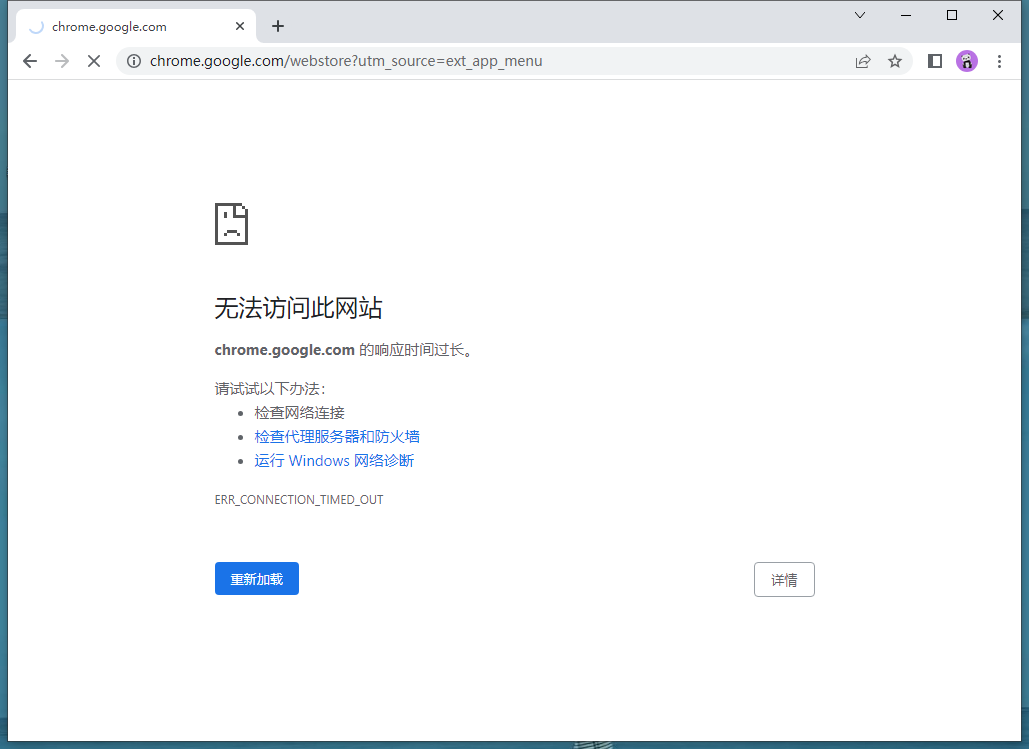
Task: Click chrome.google.com 的响应时间过长 message
Action: click(343, 350)
